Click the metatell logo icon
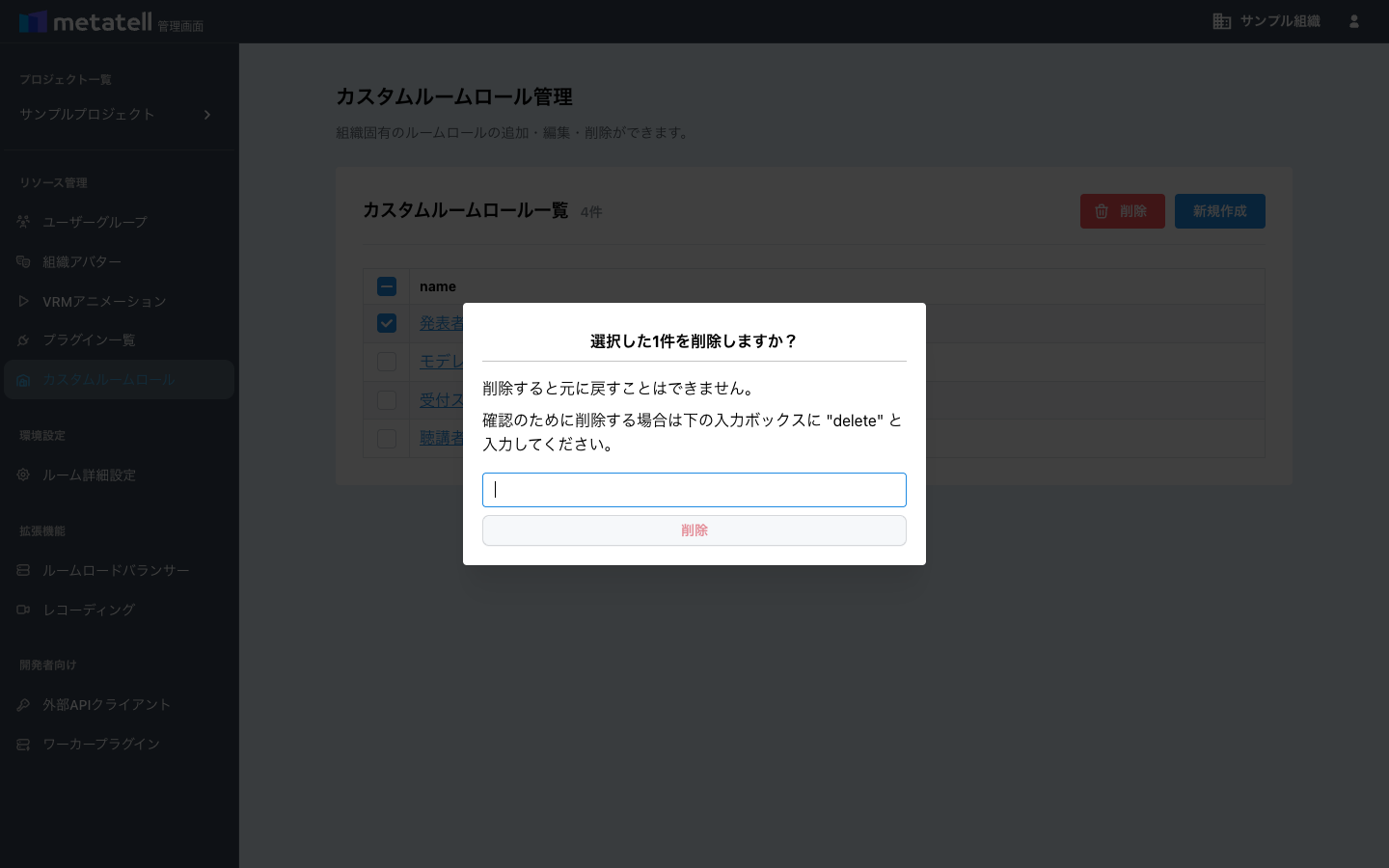The image size is (1389, 868). [x=33, y=21]
